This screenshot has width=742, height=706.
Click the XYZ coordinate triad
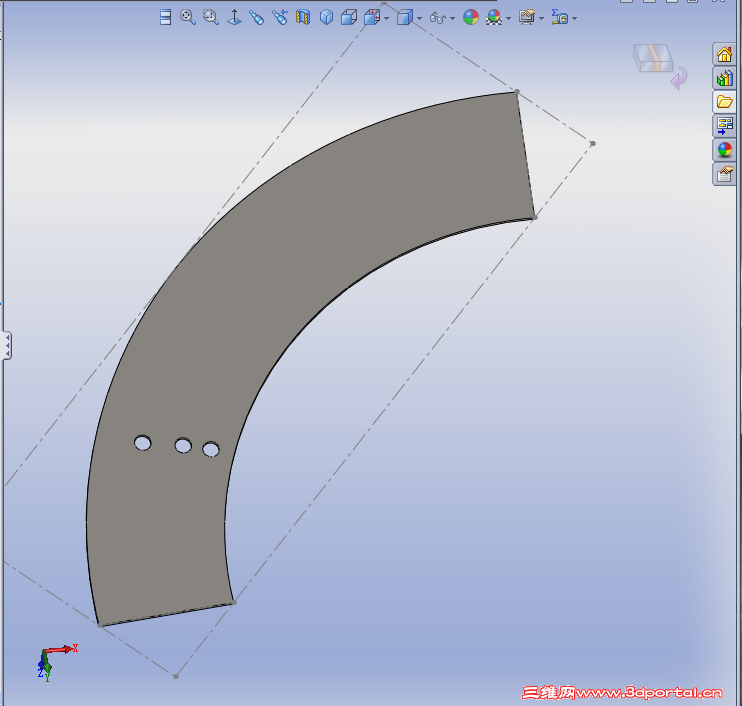pos(57,662)
